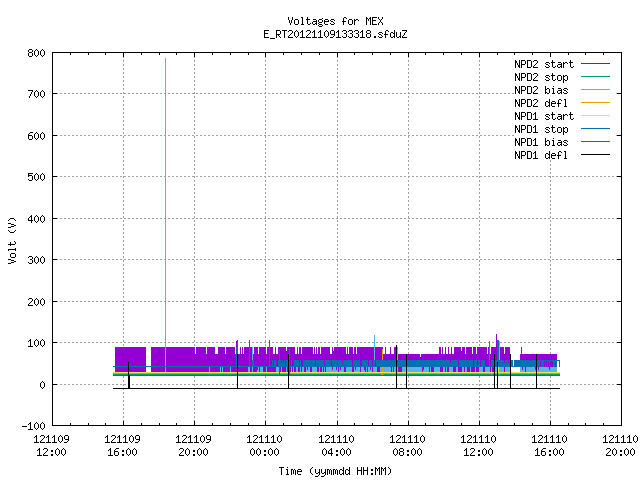
Task: Click the '121110 00:00' time tick label
Action: 264,446
